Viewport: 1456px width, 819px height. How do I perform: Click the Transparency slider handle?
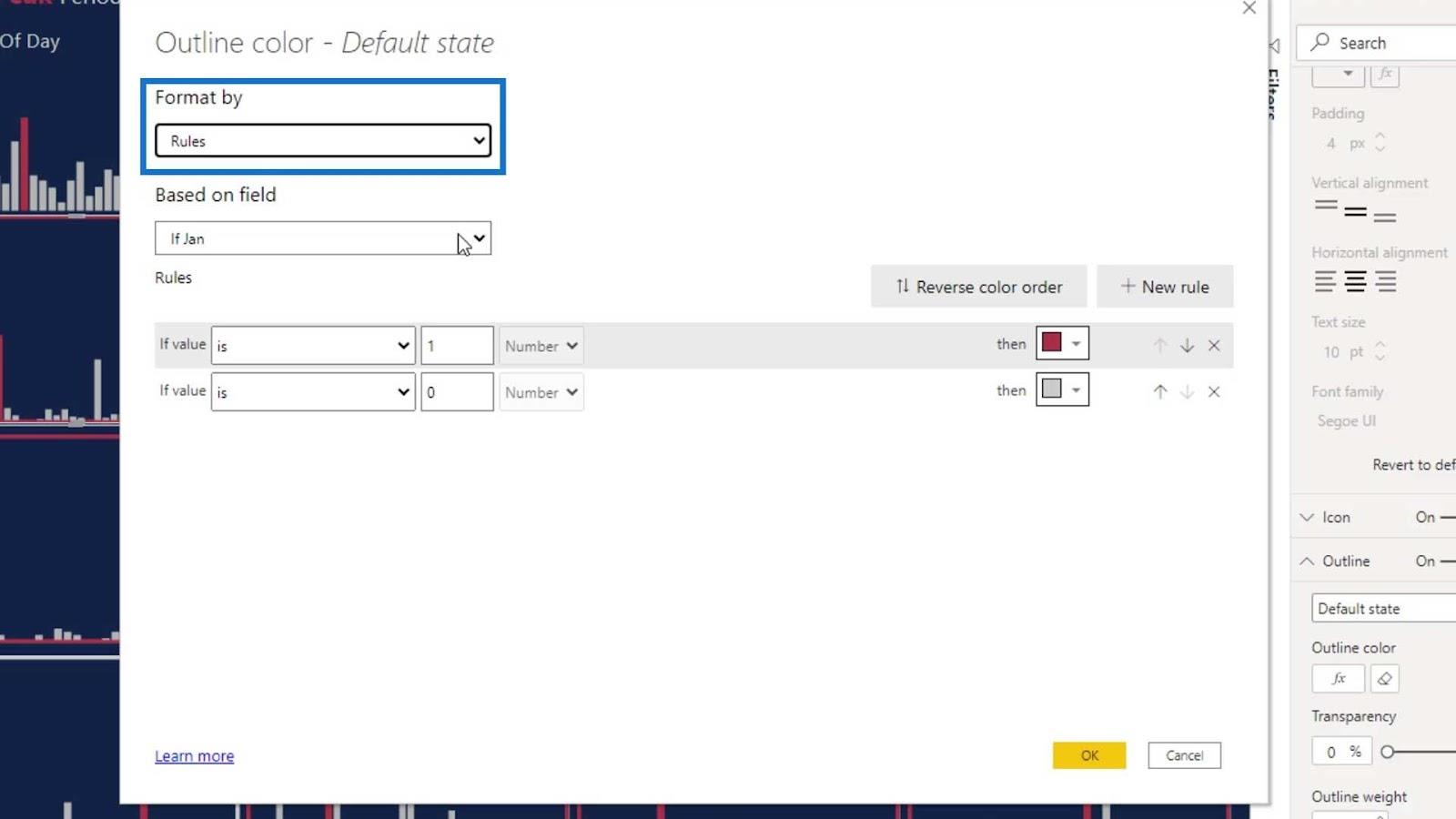[x=1388, y=752]
